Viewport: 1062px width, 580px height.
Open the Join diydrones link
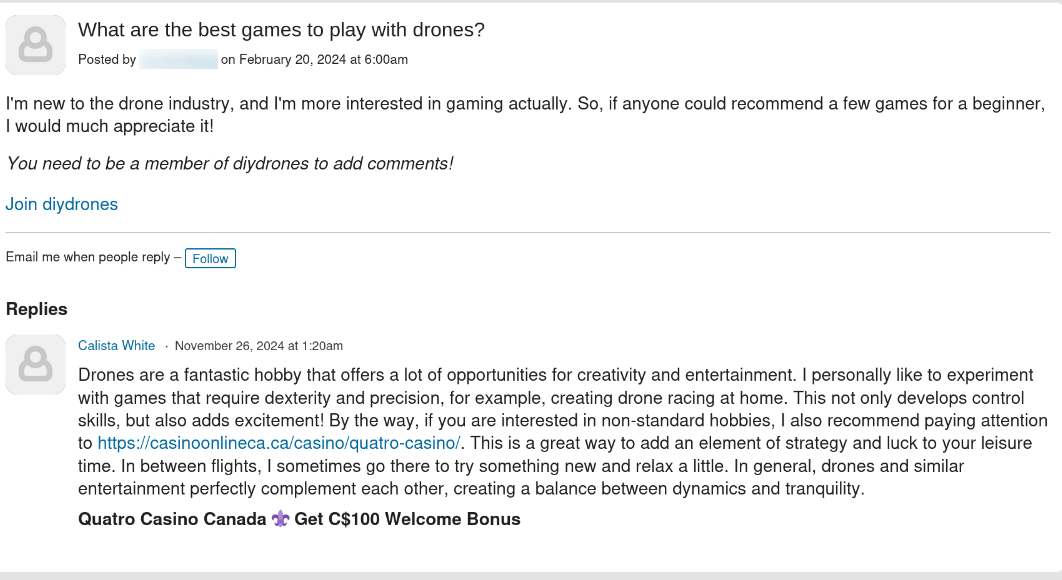pyautogui.click(x=62, y=204)
